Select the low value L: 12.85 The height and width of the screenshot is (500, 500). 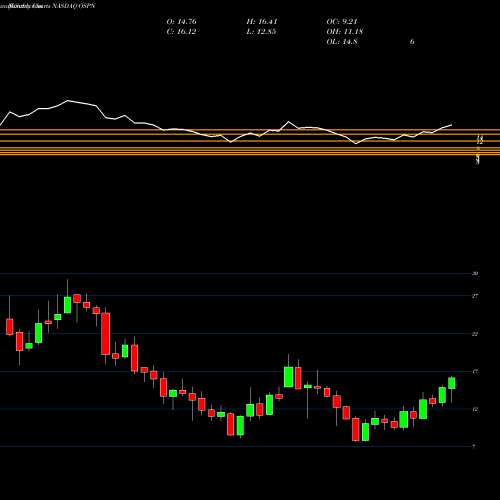(x=261, y=32)
